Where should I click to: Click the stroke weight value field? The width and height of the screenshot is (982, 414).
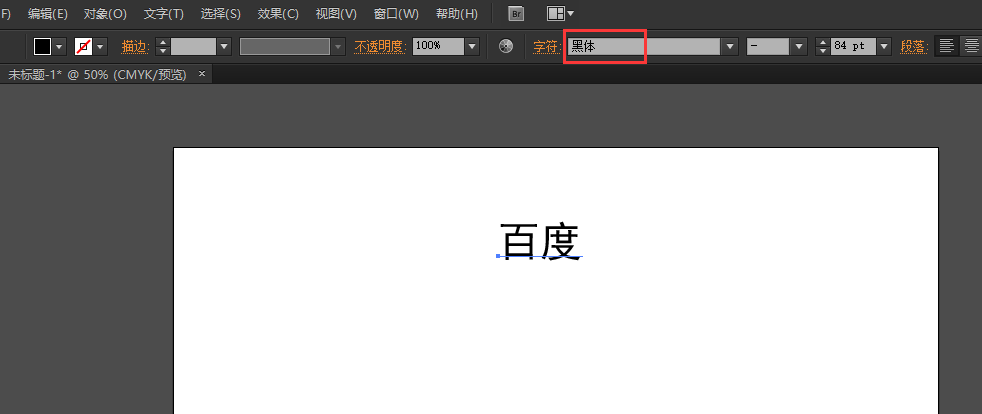(x=194, y=46)
